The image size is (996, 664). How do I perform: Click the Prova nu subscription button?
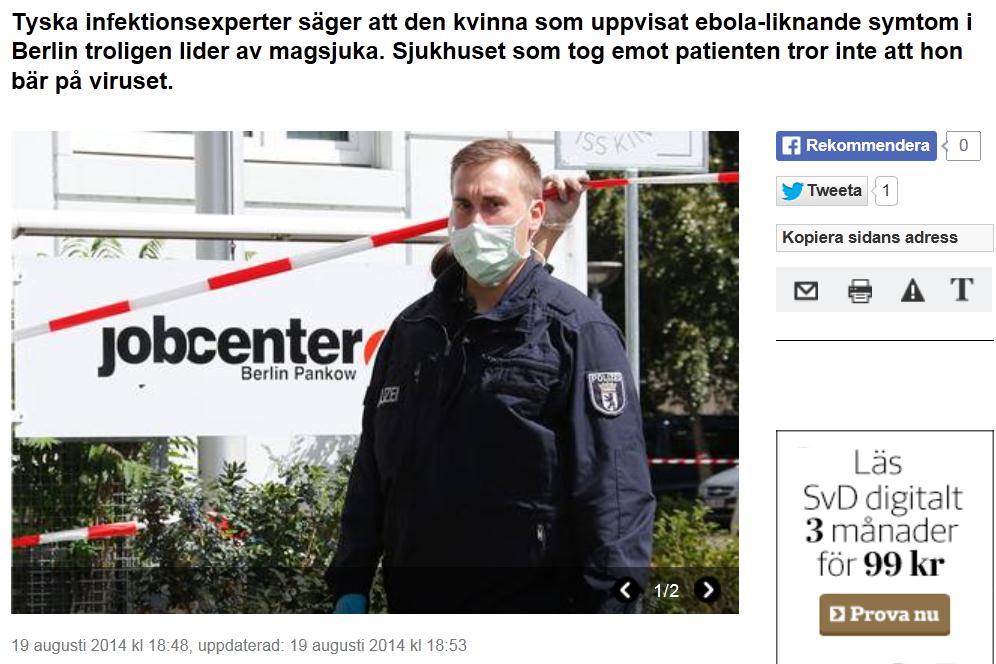point(884,614)
